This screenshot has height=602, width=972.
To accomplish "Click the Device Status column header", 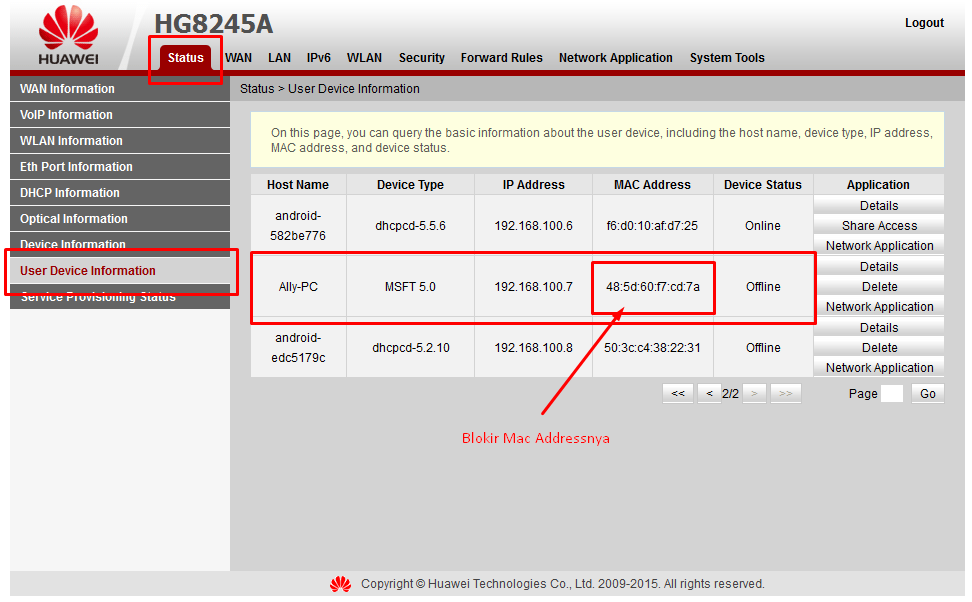I will click(x=762, y=185).
